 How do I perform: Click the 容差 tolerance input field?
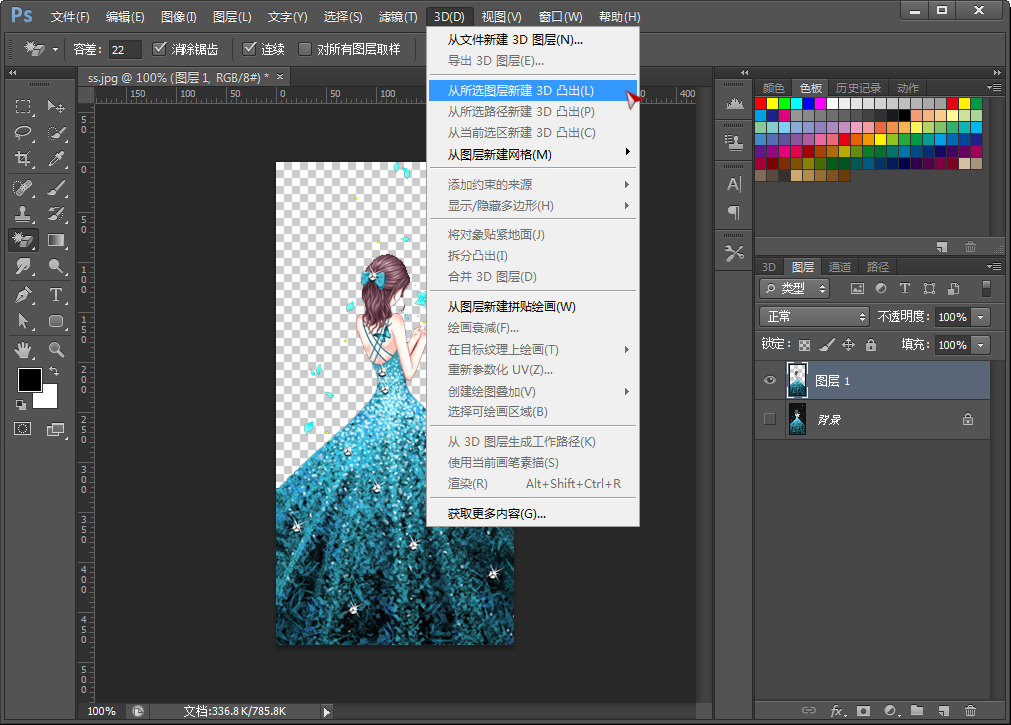coord(125,49)
